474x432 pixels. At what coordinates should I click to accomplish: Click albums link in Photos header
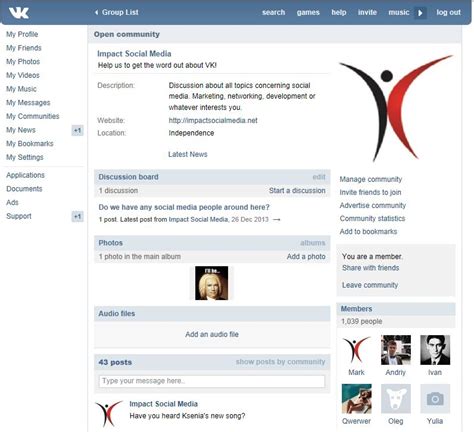coord(312,243)
